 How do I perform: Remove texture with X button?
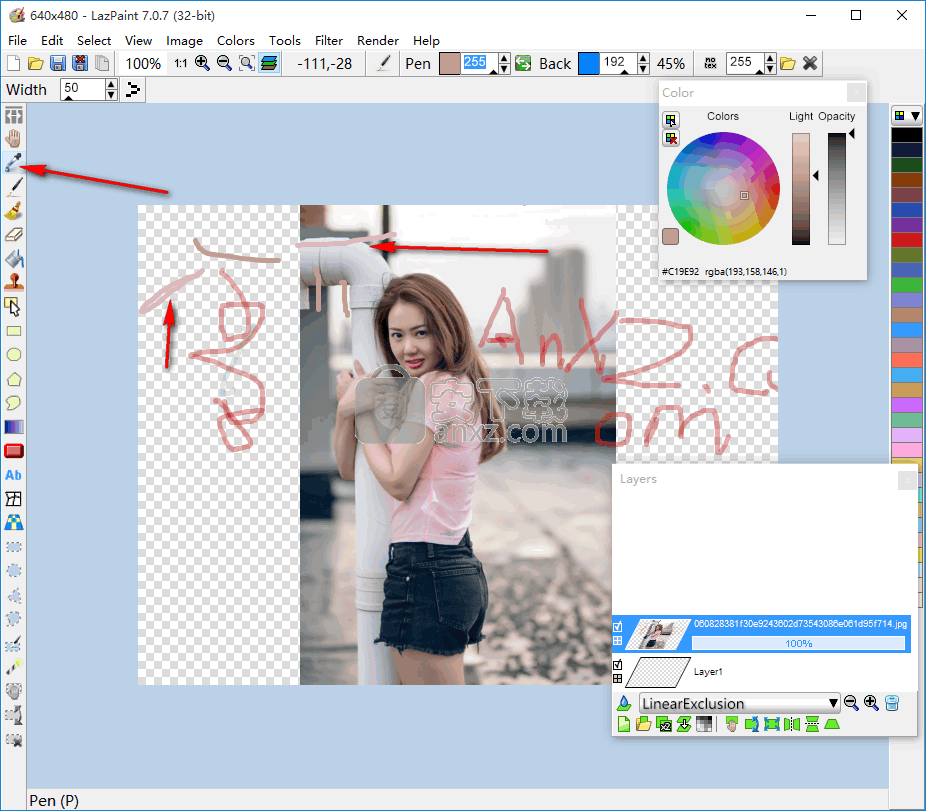pyautogui.click(x=810, y=63)
